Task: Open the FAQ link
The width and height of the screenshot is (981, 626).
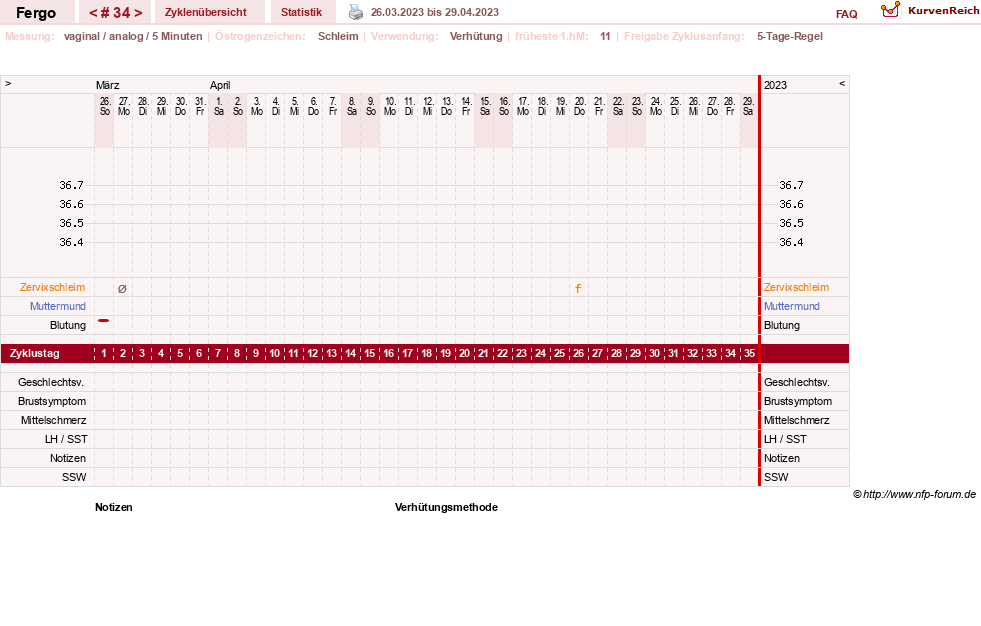Action: (846, 14)
